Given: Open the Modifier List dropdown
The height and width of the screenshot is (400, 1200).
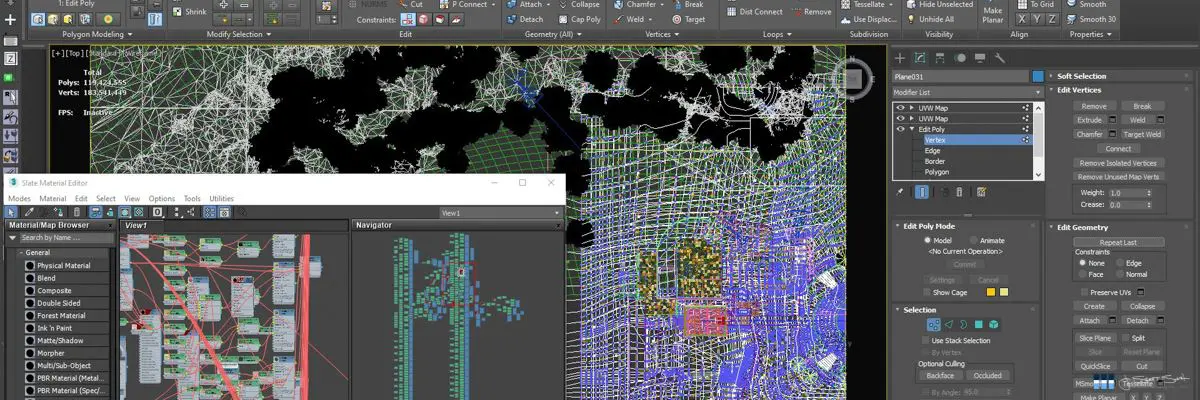Looking at the screenshot, I should 967,92.
